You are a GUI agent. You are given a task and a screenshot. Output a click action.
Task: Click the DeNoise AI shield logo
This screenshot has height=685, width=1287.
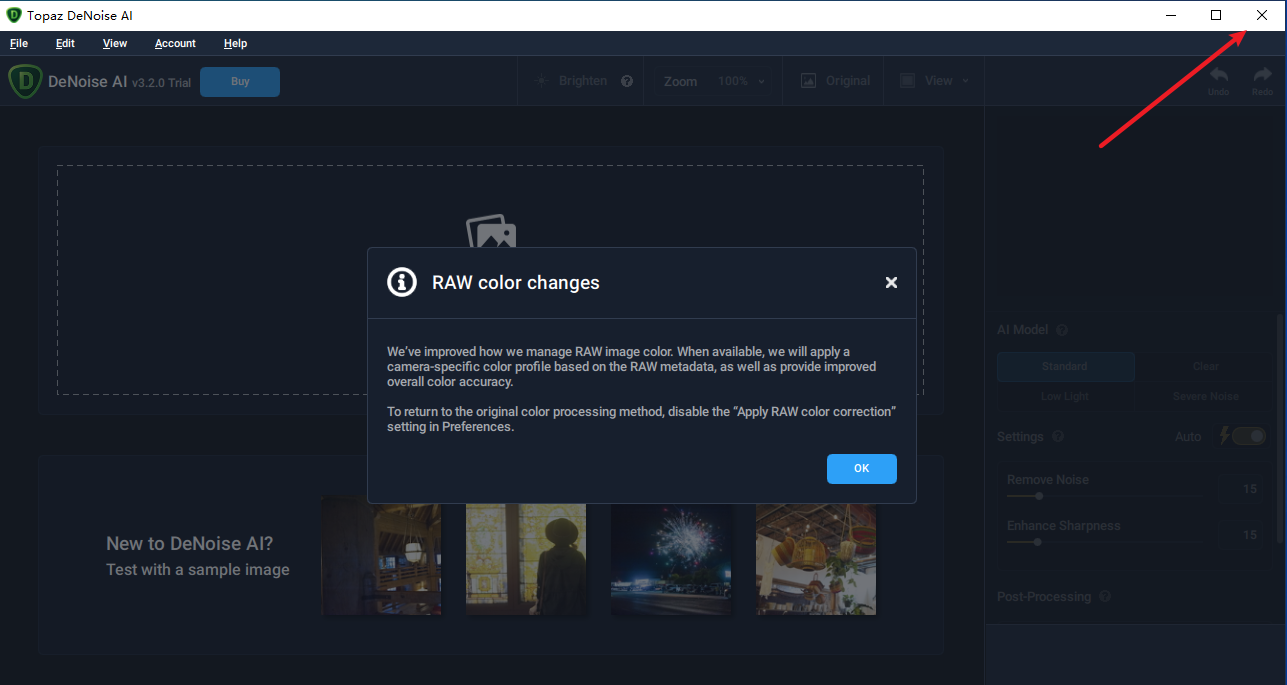click(24, 82)
